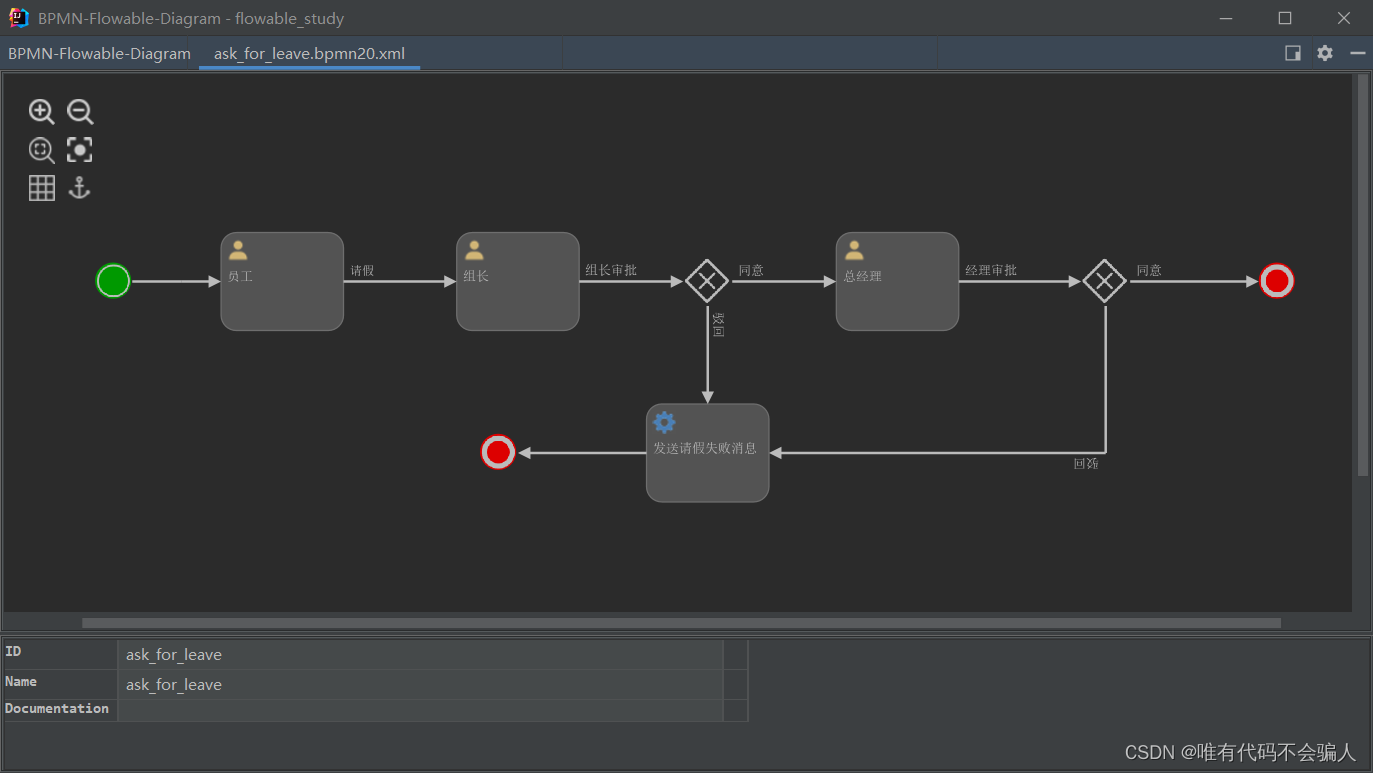Toggle the anchor snapping icon
This screenshot has height=773, width=1373.
pyautogui.click(x=80, y=188)
